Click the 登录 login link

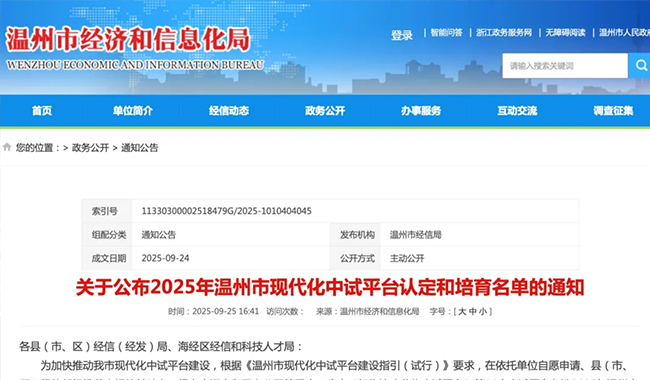click(402, 35)
